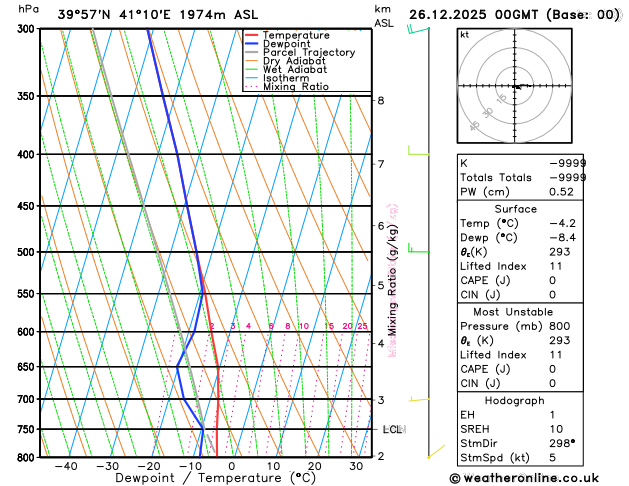Click the 700 pressure level label

click(28, 399)
